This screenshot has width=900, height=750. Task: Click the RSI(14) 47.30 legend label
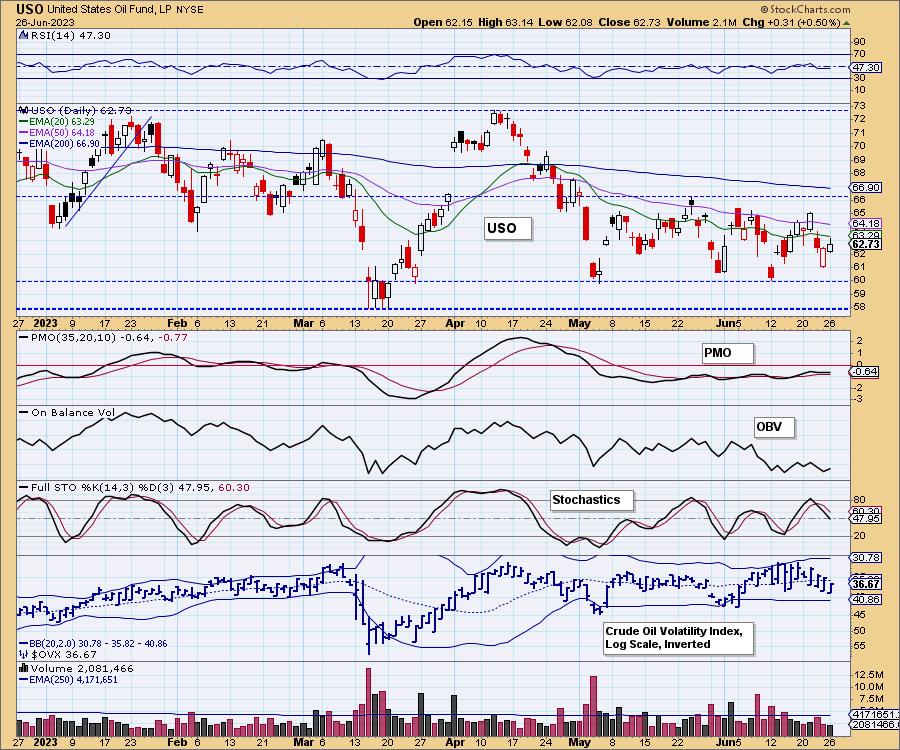[x=69, y=35]
